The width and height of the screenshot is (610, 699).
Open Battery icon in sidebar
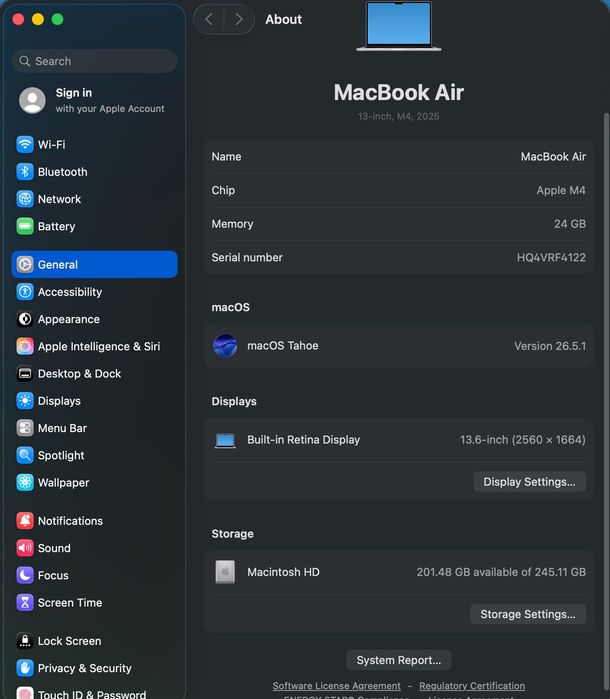25,226
